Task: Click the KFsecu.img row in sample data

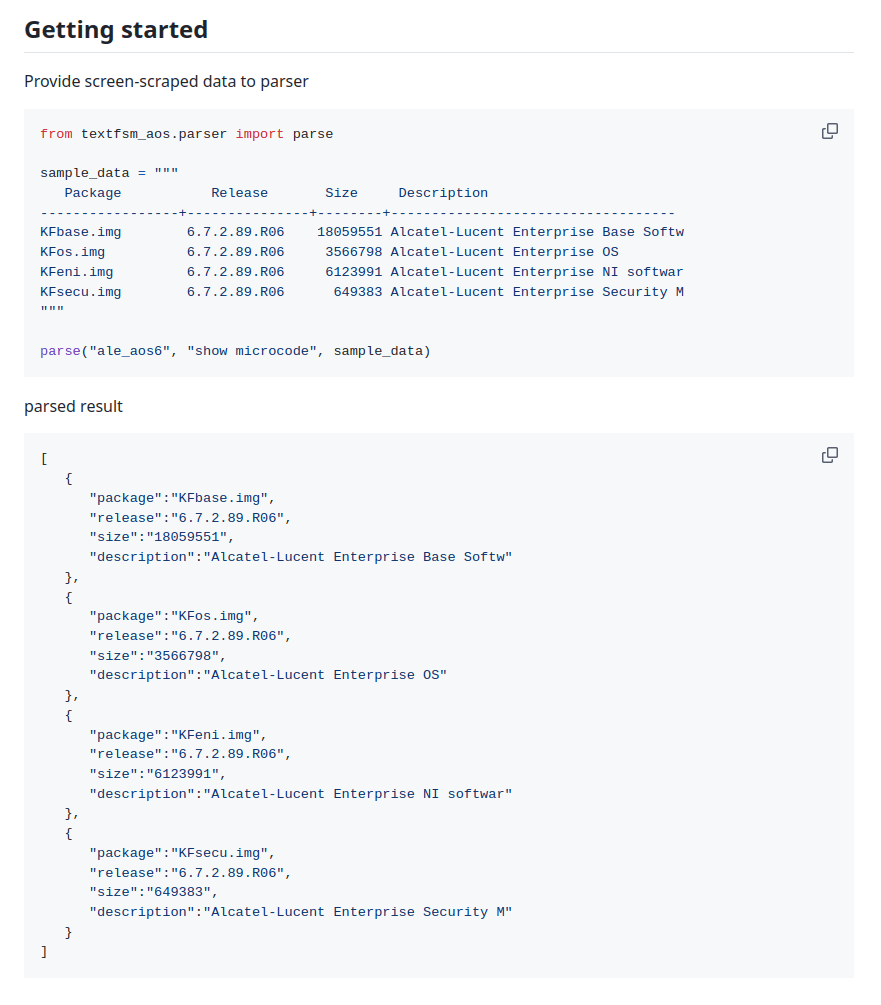Action: (361, 292)
